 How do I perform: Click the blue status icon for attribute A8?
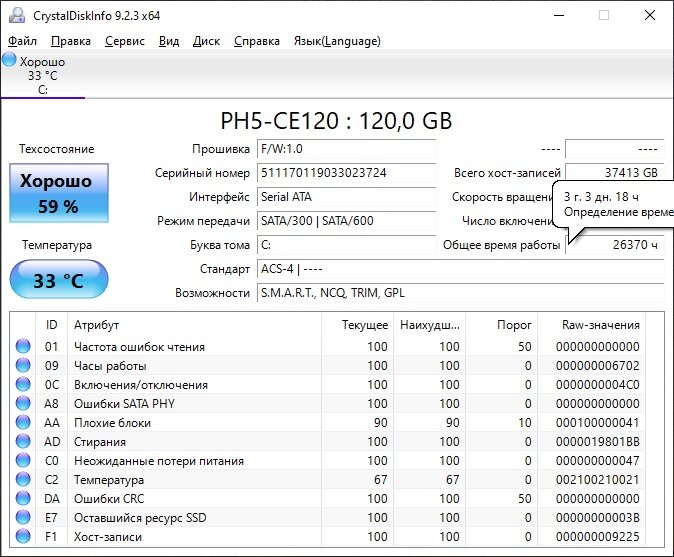click(x=23, y=403)
